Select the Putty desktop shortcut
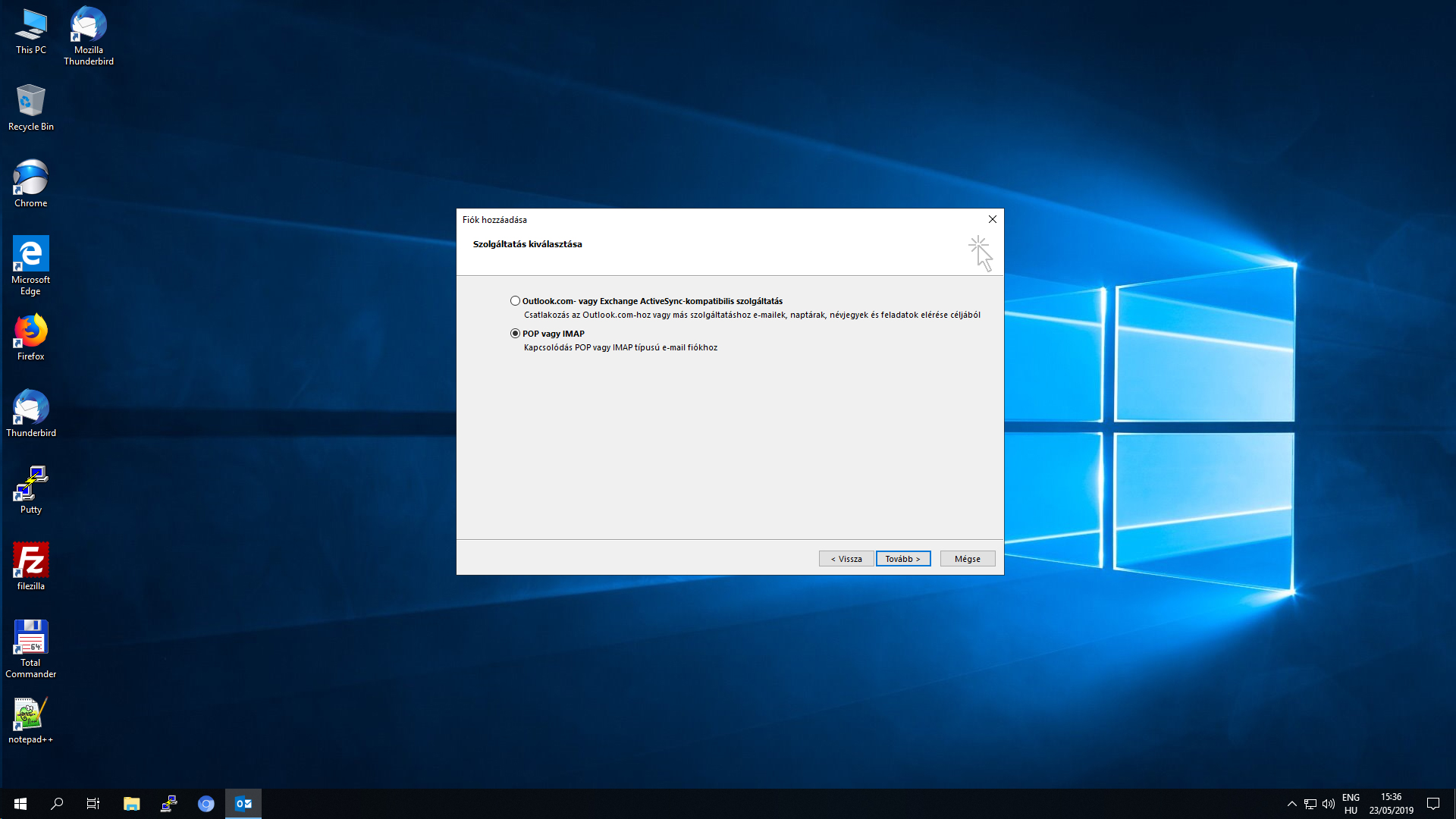 [31, 490]
